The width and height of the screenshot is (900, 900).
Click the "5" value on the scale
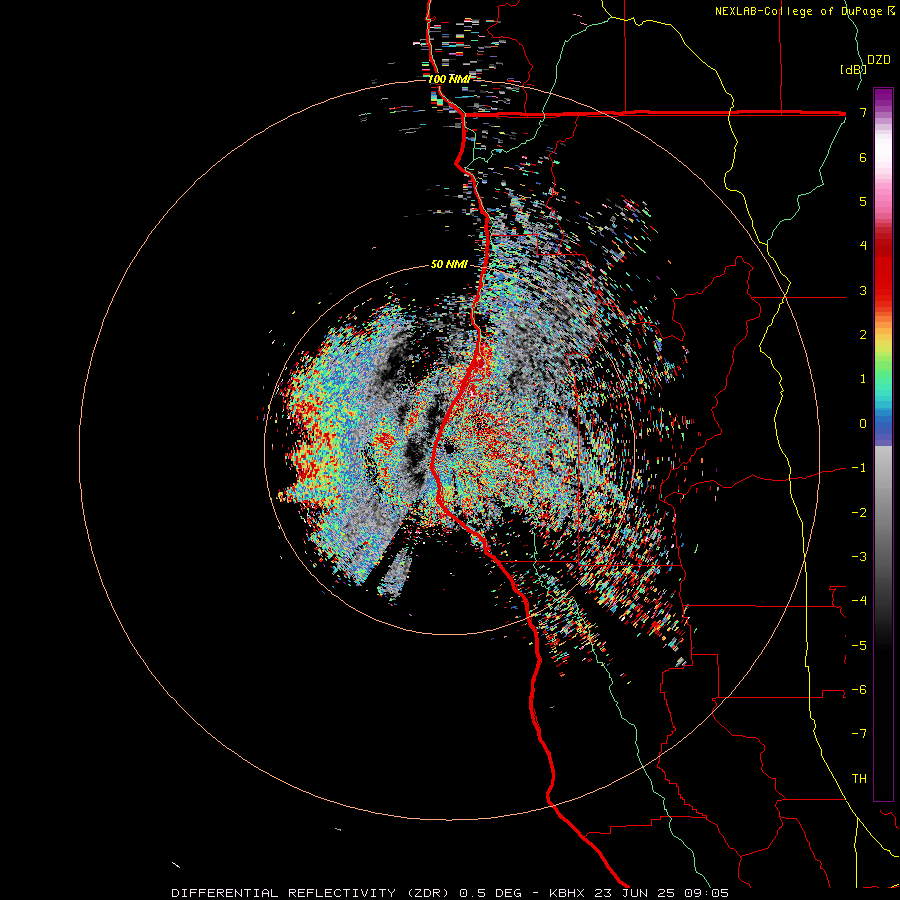click(863, 201)
